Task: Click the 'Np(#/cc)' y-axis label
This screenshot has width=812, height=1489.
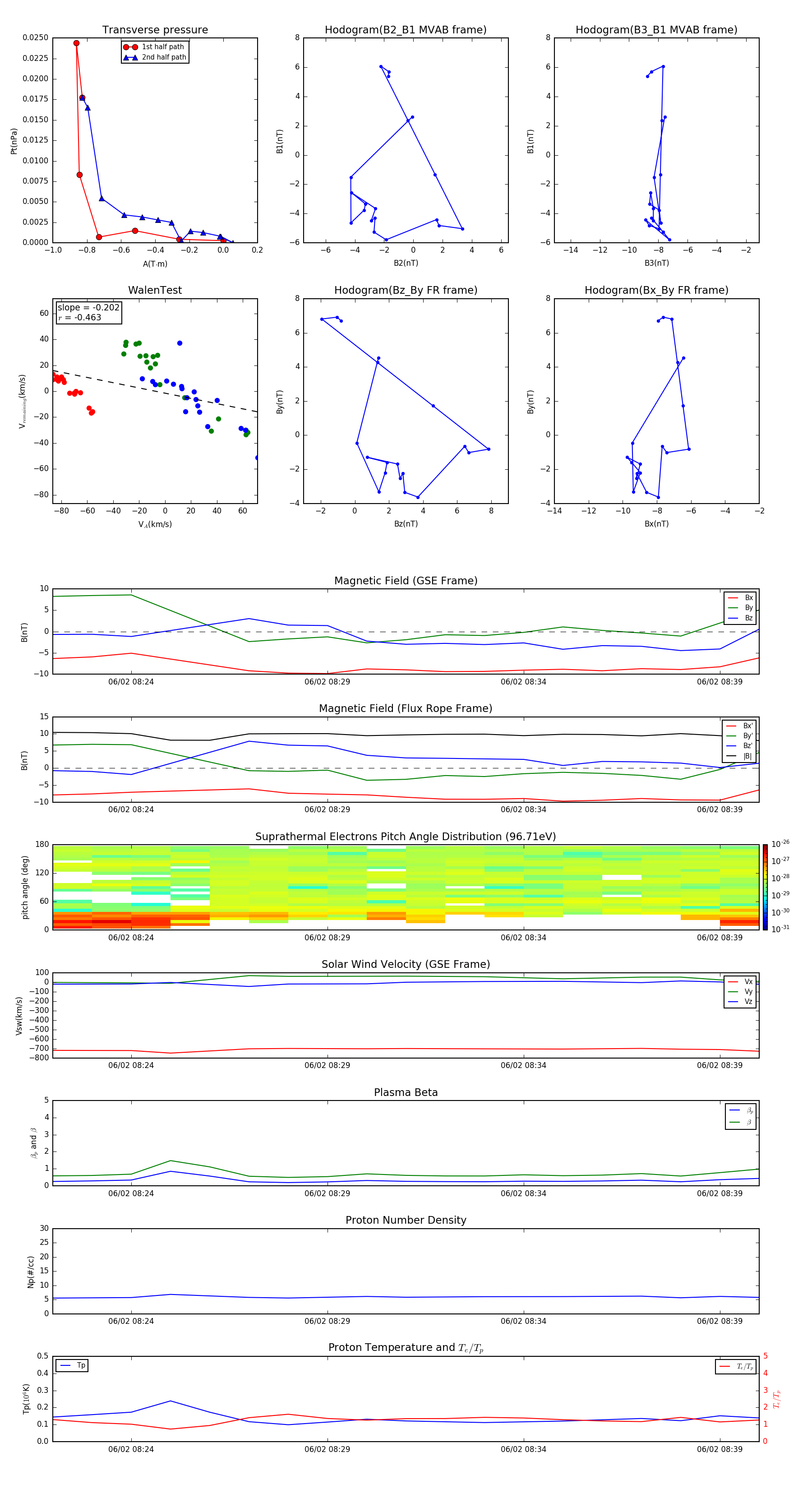Action: tap(31, 1272)
